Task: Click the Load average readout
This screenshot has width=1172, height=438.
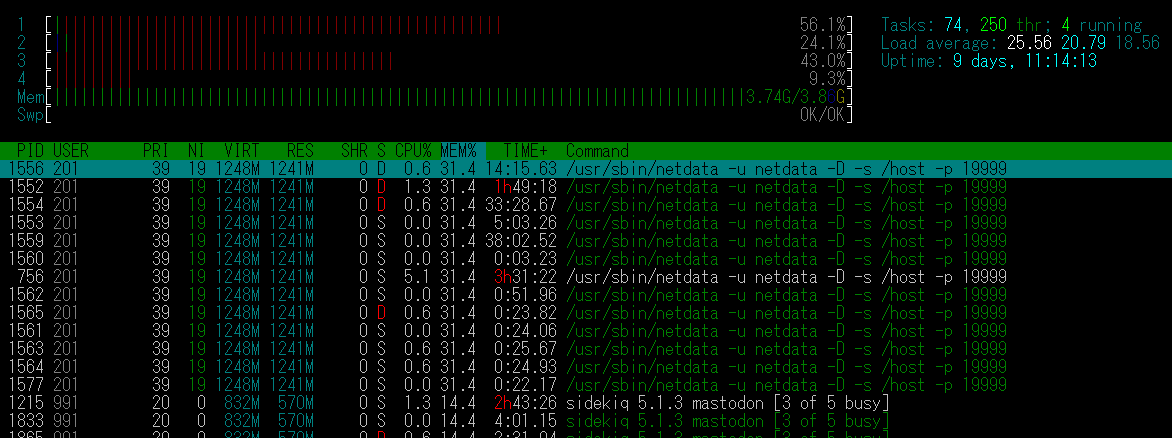Action: (x=1020, y=43)
